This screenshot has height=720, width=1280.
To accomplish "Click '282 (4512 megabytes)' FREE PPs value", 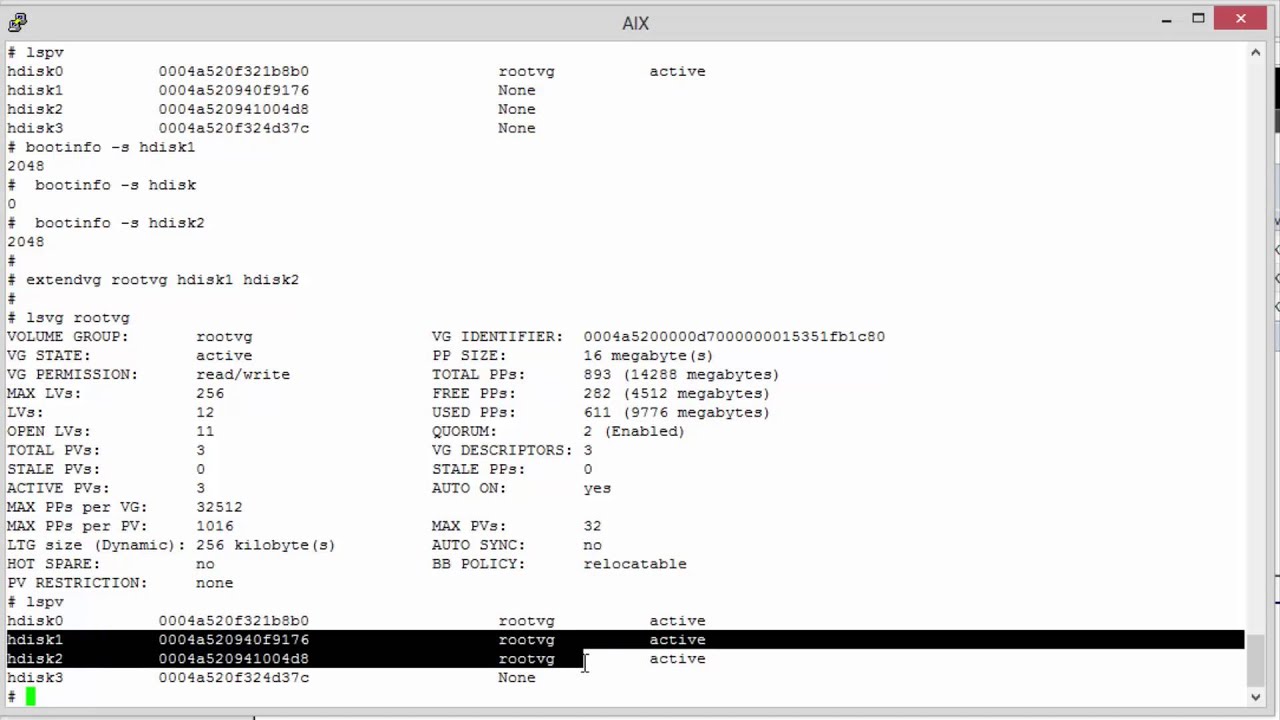I will tap(676, 394).
